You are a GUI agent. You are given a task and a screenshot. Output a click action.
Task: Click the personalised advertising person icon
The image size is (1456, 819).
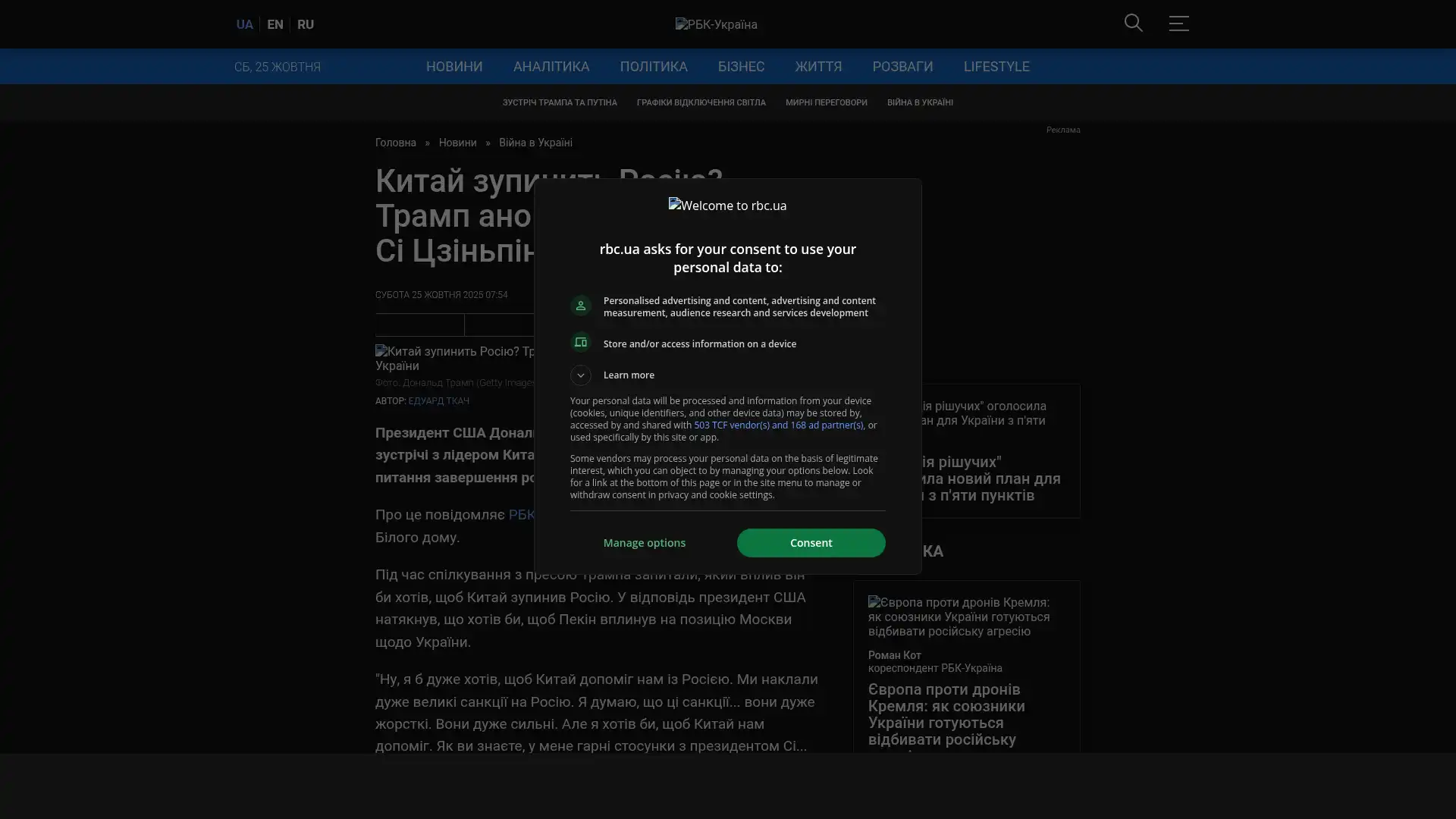coord(580,306)
